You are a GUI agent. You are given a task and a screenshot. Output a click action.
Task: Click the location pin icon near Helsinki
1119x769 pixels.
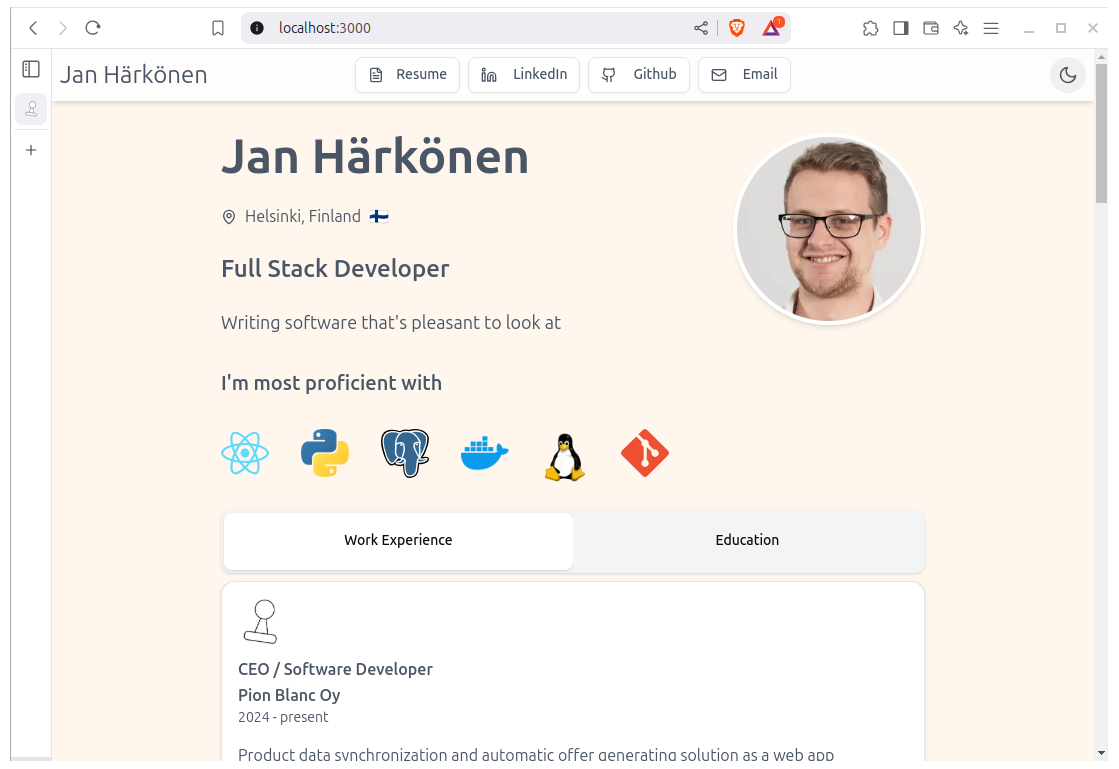tap(228, 217)
